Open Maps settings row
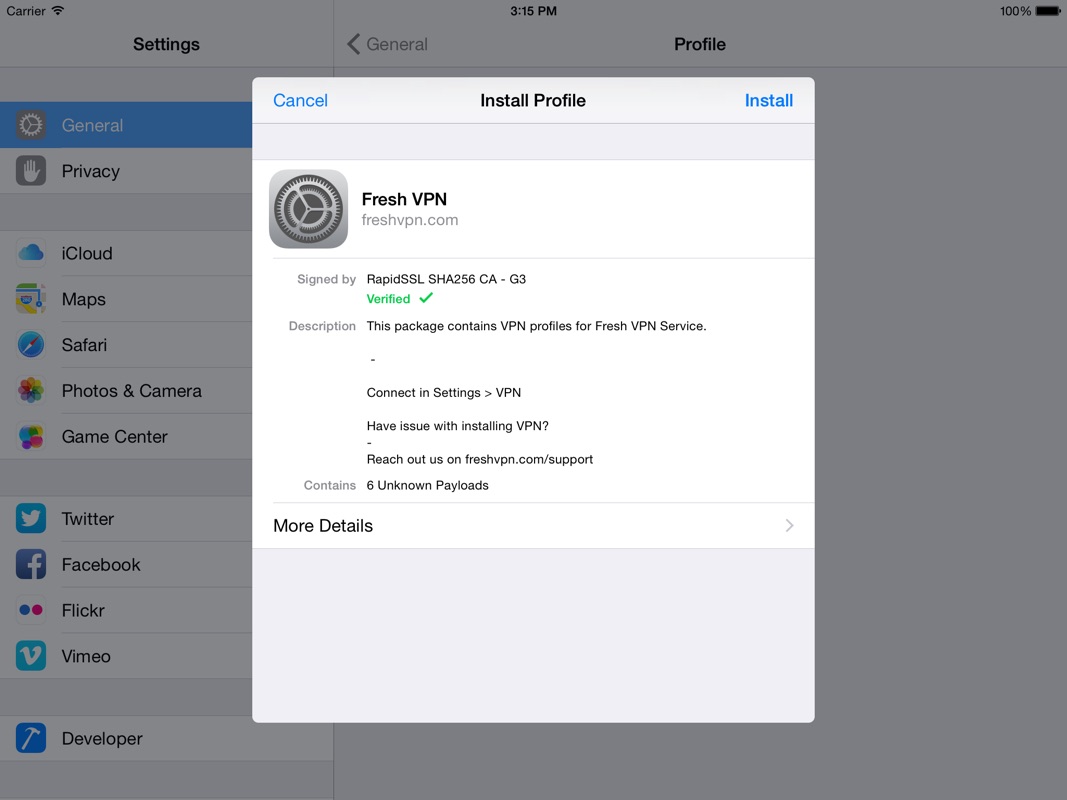 126,299
